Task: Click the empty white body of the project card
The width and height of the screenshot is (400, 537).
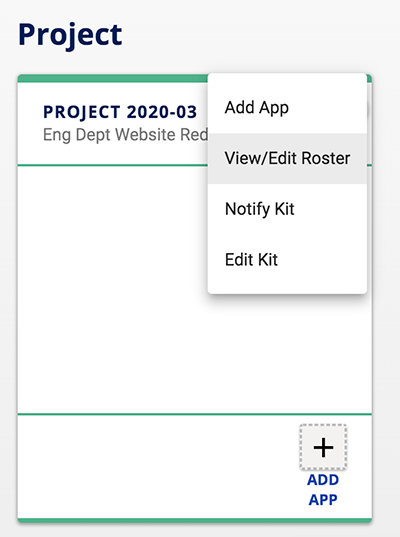Action: click(113, 289)
